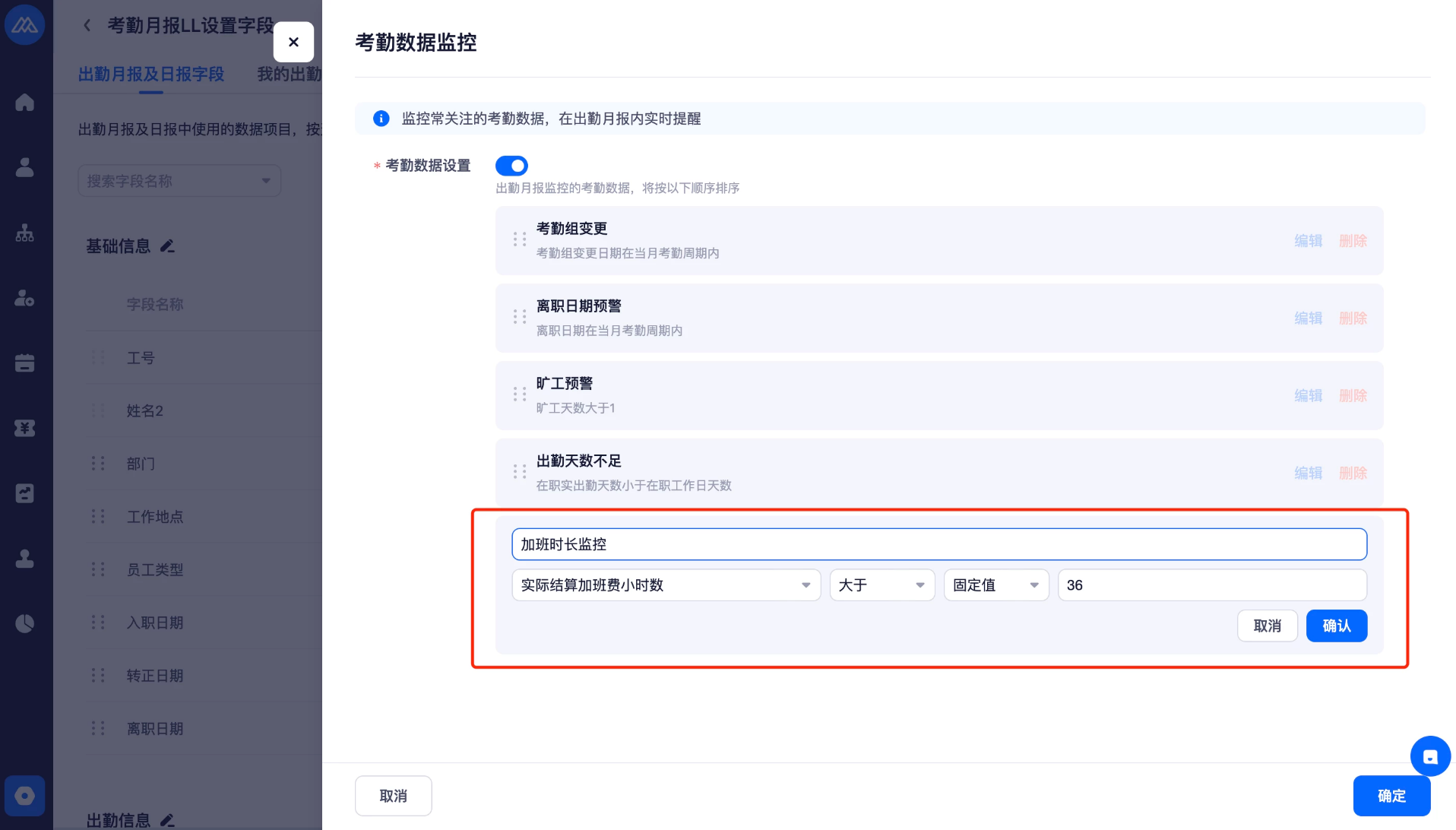Edit the 旷工预警 rule
Viewport: 1456px width, 830px height.
tap(1309, 396)
